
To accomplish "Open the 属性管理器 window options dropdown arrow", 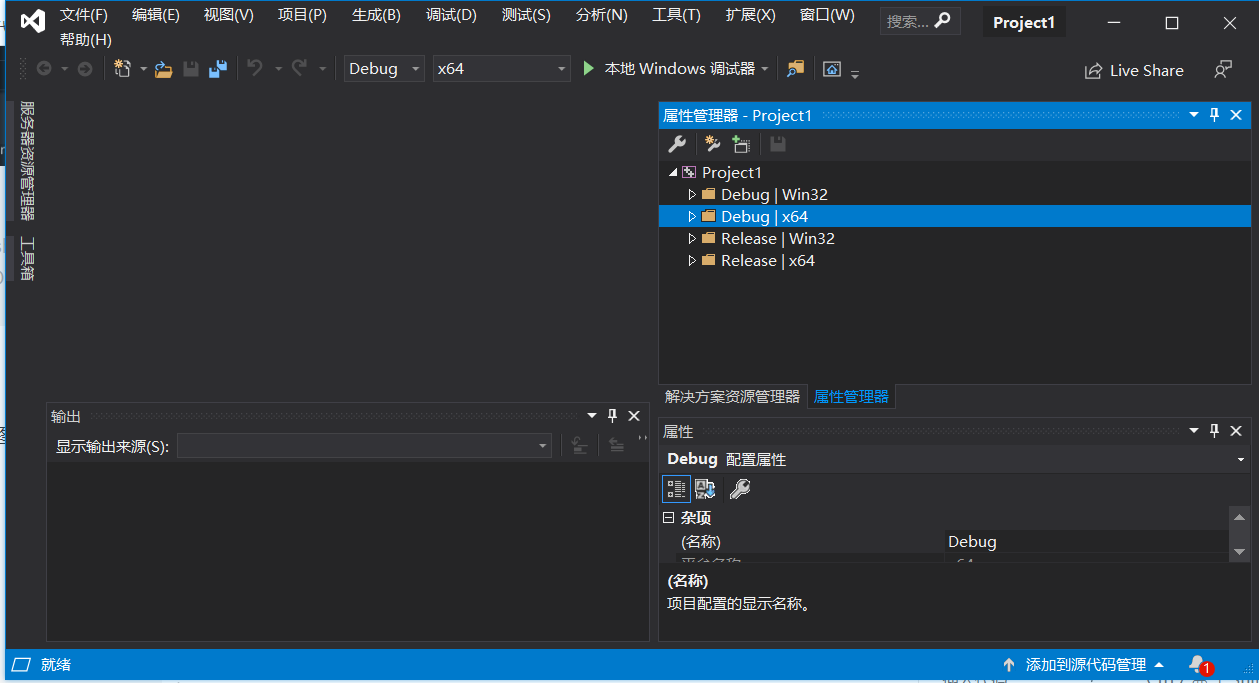I will (x=1194, y=115).
